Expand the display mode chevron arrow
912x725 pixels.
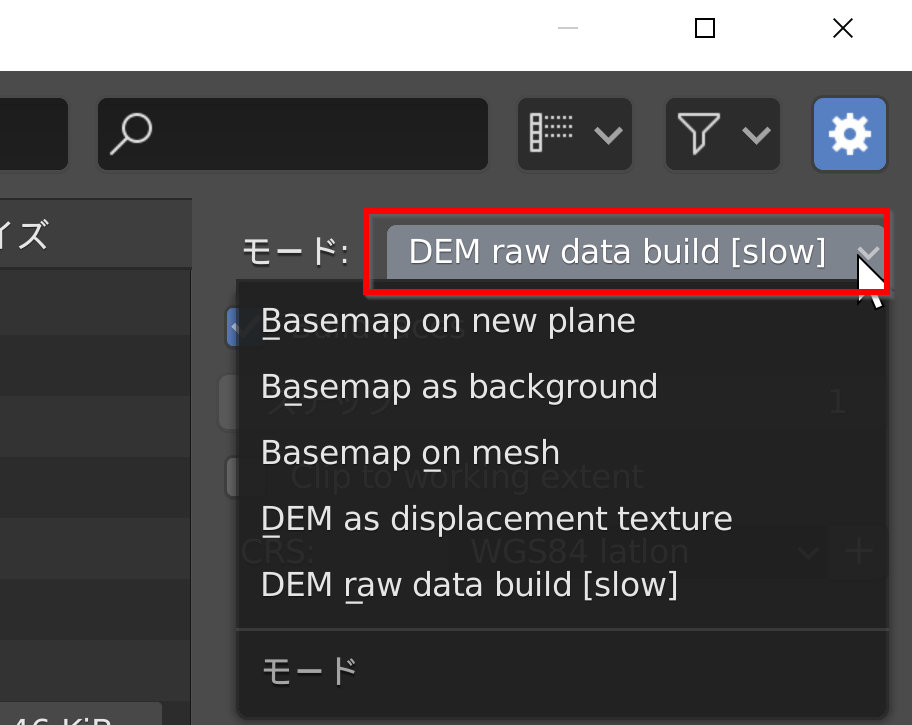pyautogui.click(x=608, y=136)
